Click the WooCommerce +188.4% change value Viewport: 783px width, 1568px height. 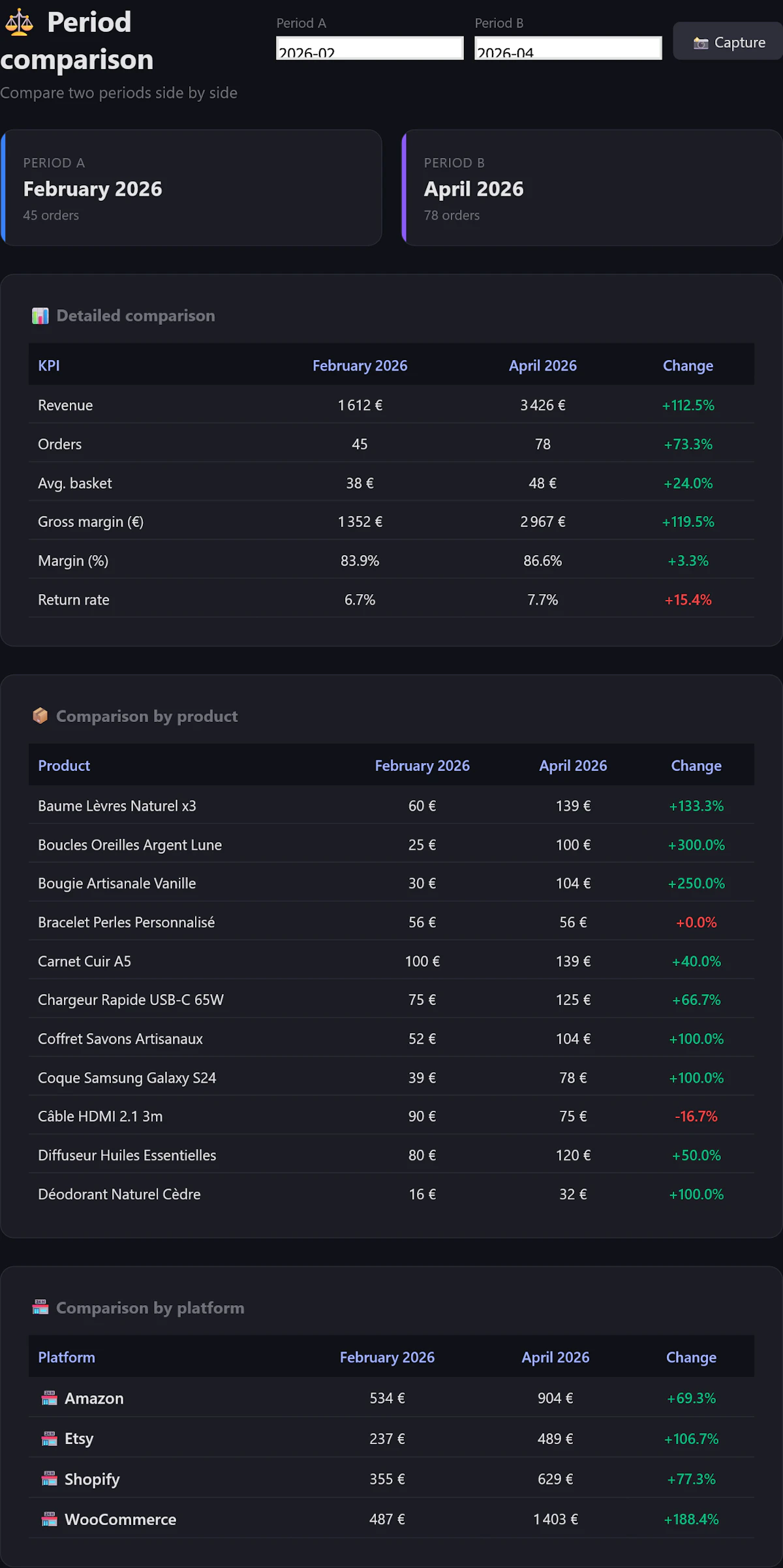click(x=690, y=1519)
